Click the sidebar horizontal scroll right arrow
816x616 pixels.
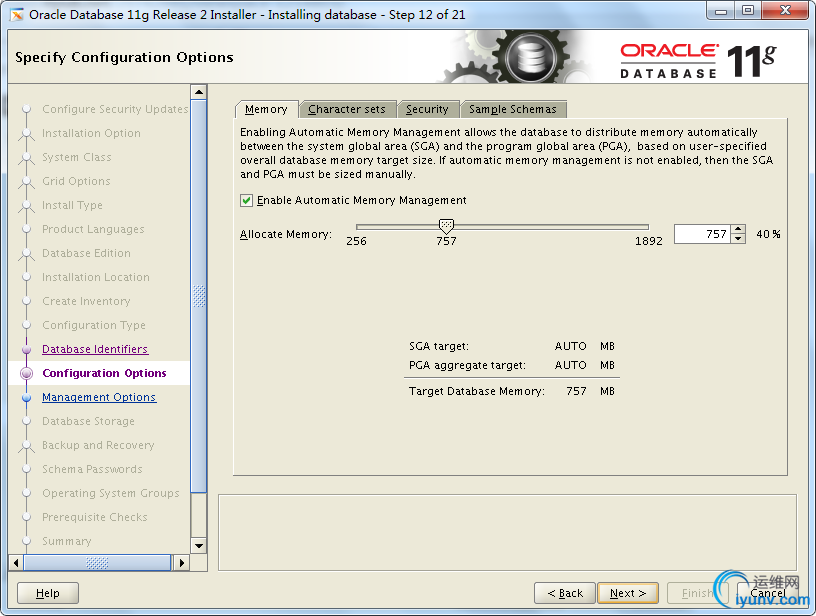coord(182,562)
